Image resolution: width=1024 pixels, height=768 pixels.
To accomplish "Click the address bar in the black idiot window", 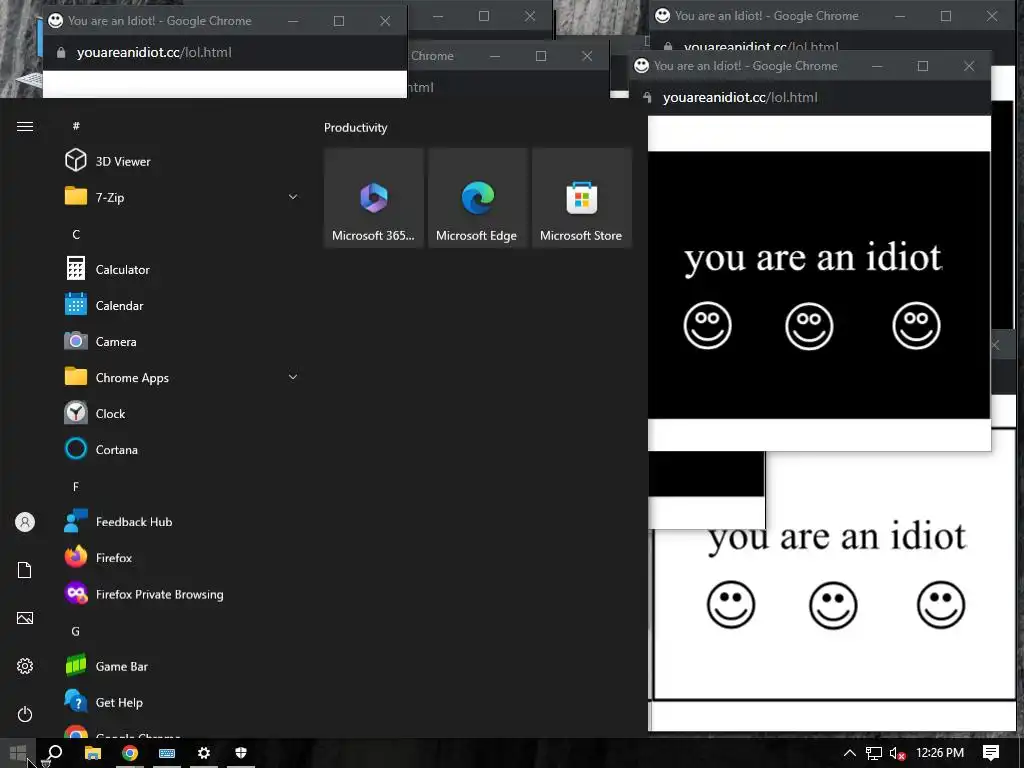I will coord(741,97).
